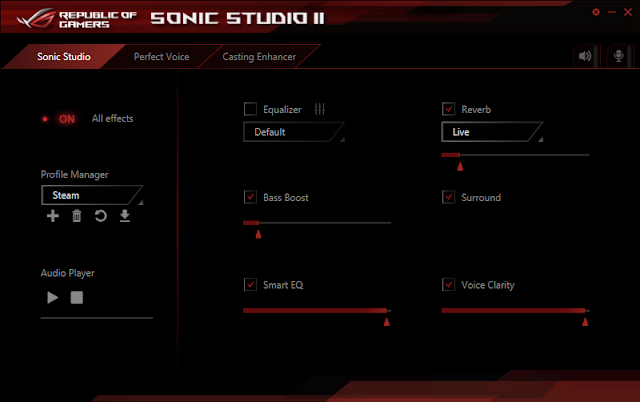Expand the Profile Manager Steam dropdown
Screen dimensions: 640x402
coord(92,195)
